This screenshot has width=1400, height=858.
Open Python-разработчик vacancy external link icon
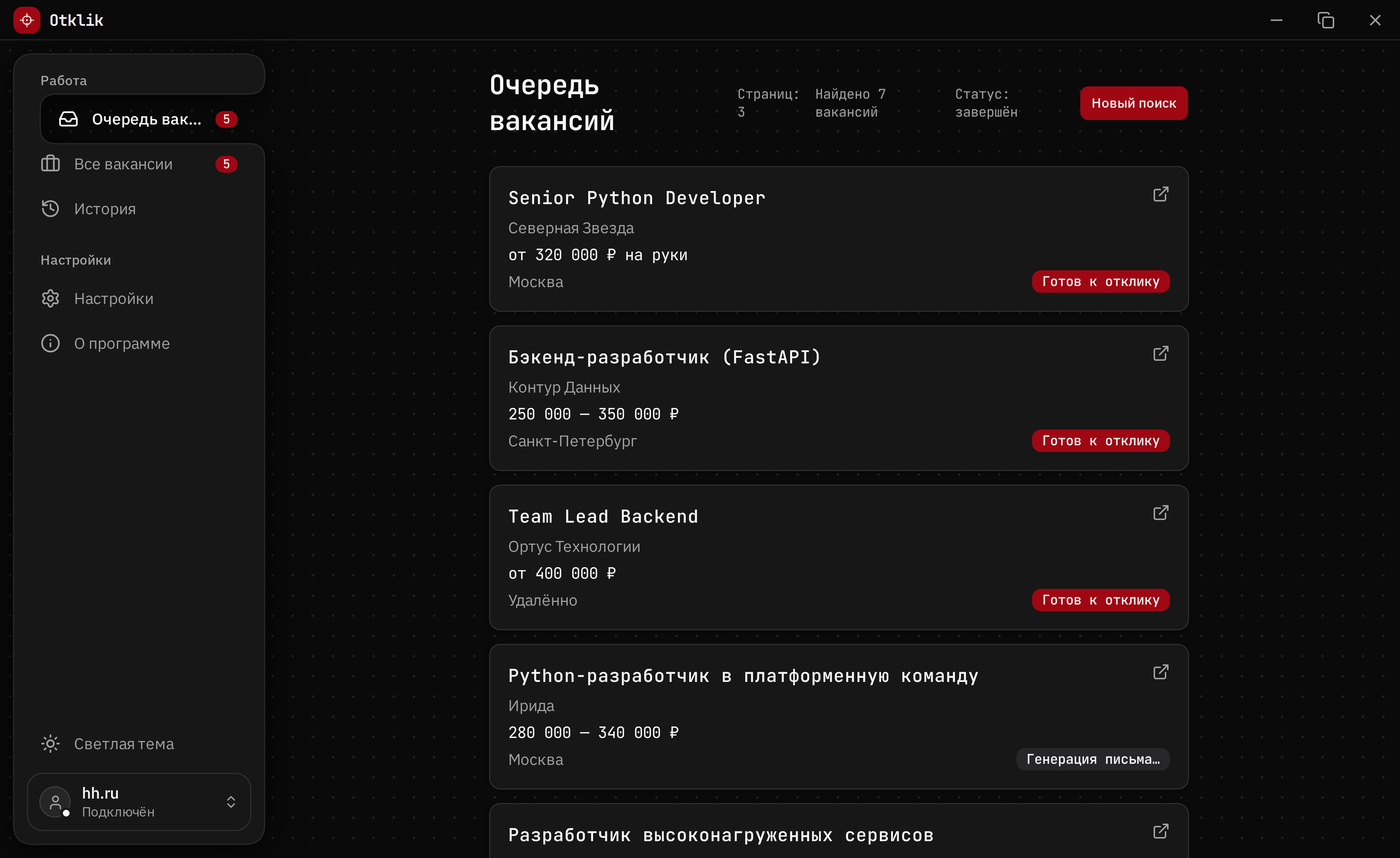(1160, 672)
